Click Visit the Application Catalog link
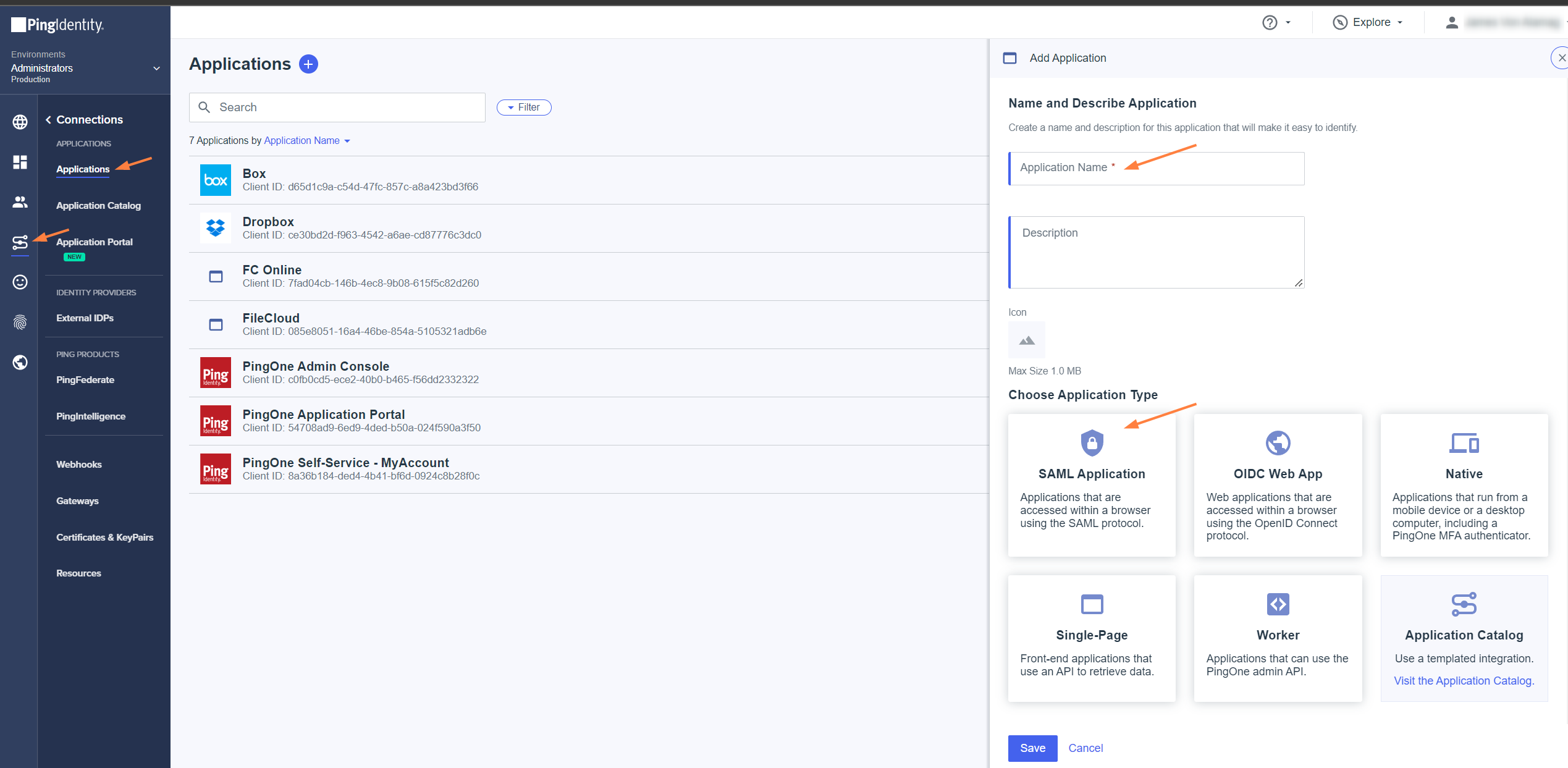1568x768 pixels. 1464,680
